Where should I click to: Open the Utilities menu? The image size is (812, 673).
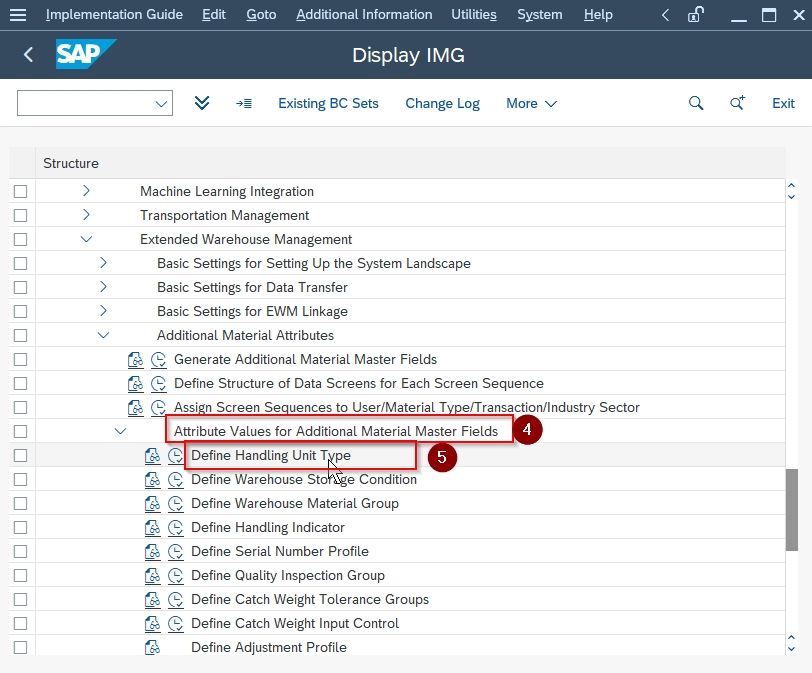pos(474,14)
